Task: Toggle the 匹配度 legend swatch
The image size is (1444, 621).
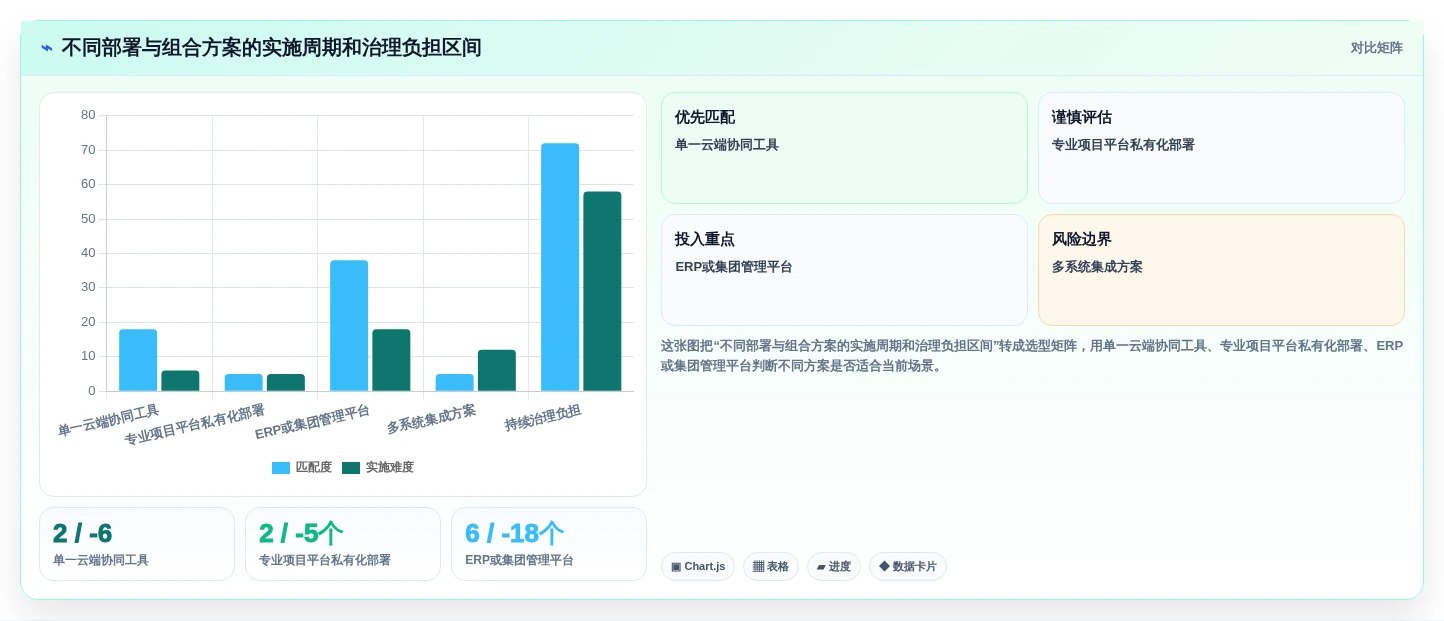Action: 281,468
